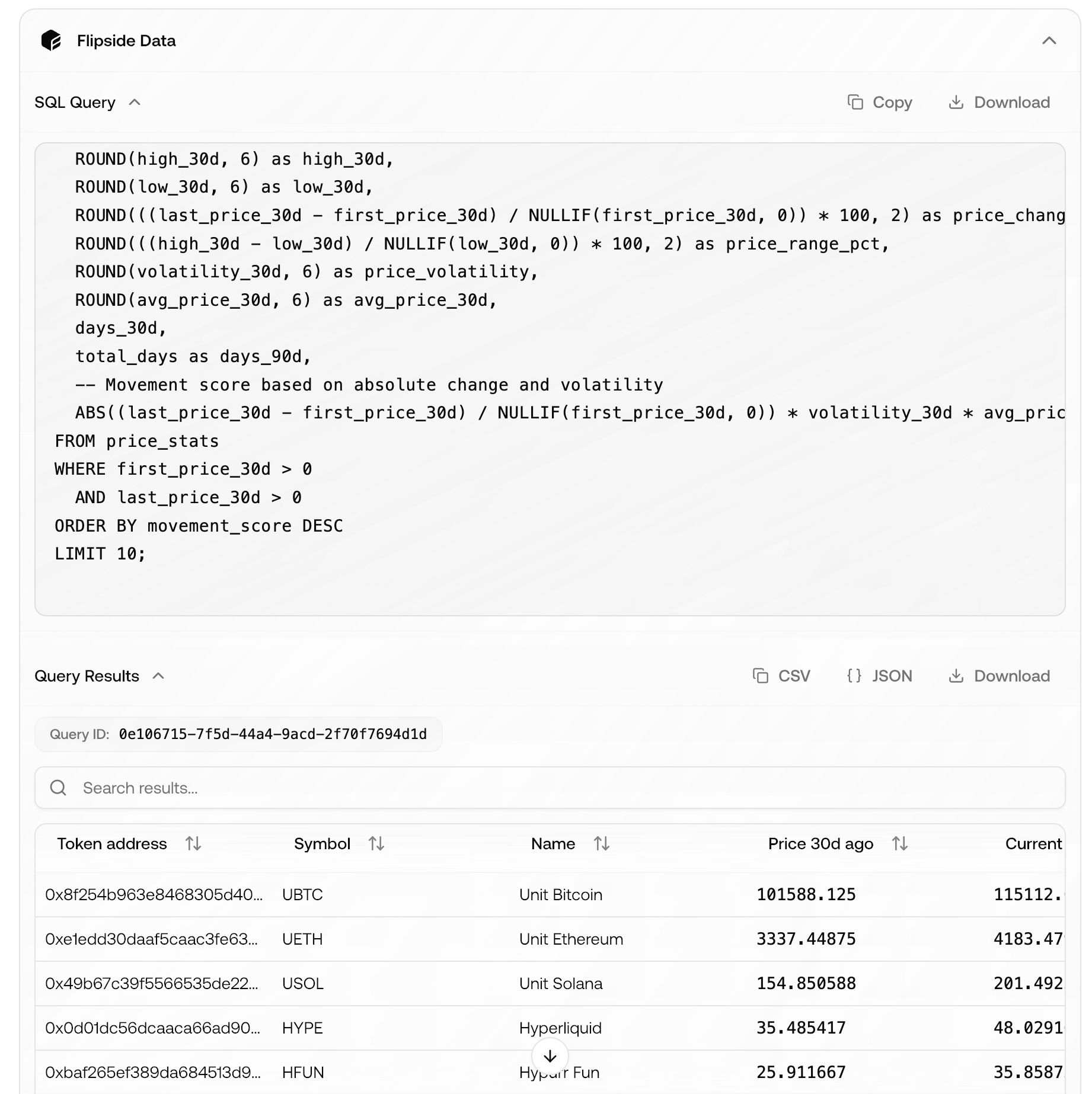The height and width of the screenshot is (1094, 1092).
Task: Toggle sorting on the Symbol column
Action: pyautogui.click(x=376, y=843)
